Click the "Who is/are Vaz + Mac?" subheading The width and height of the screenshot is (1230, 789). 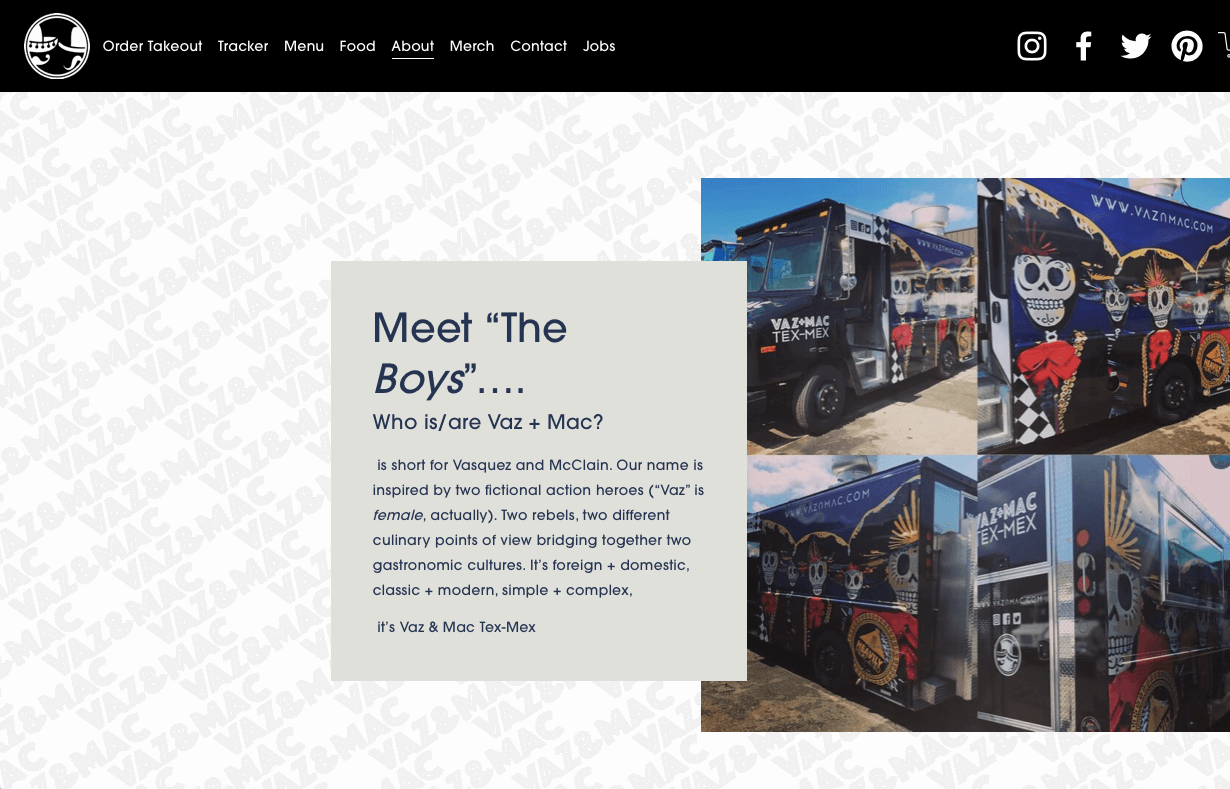(488, 422)
